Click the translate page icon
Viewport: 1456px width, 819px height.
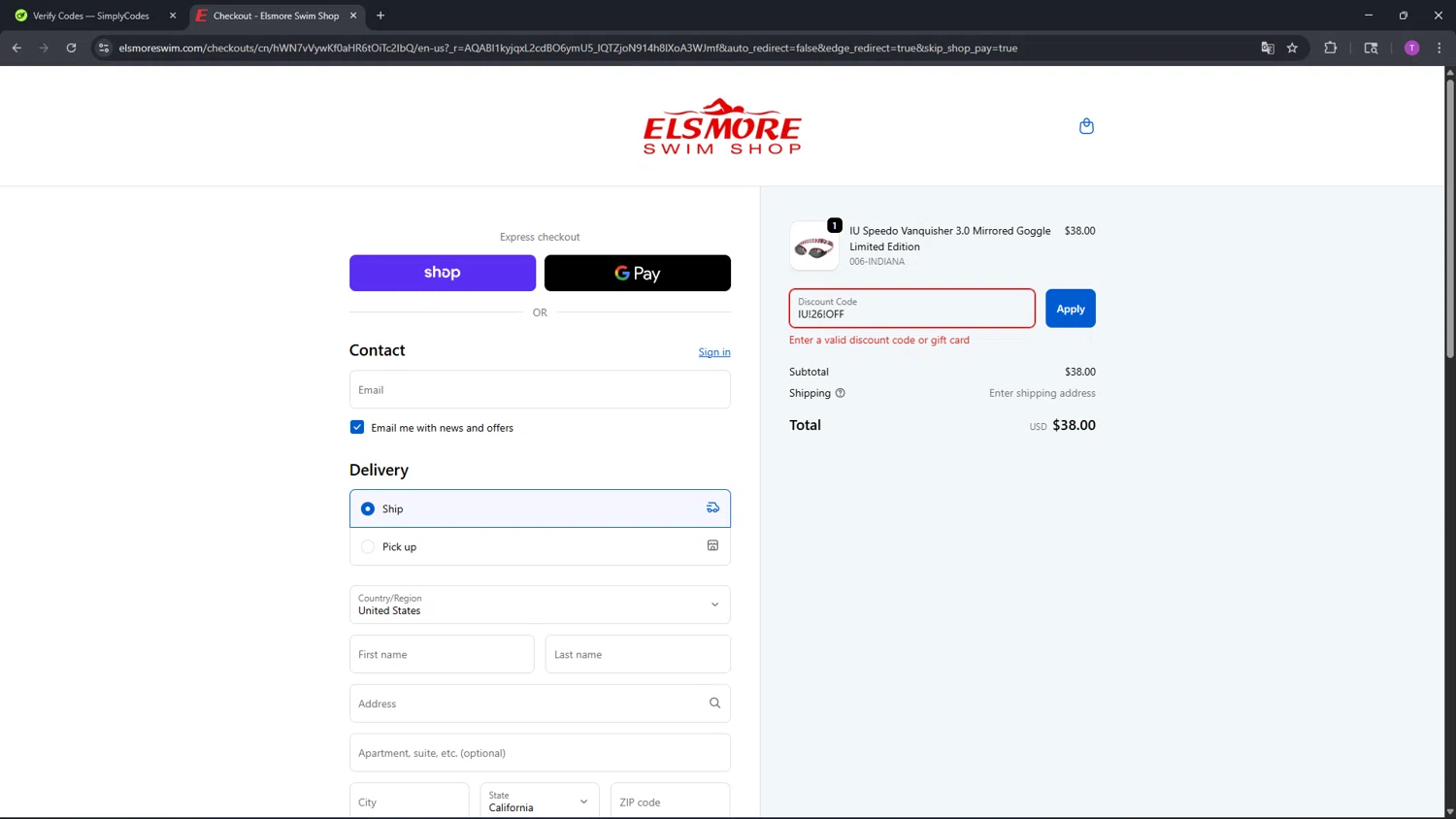click(1267, 48)
